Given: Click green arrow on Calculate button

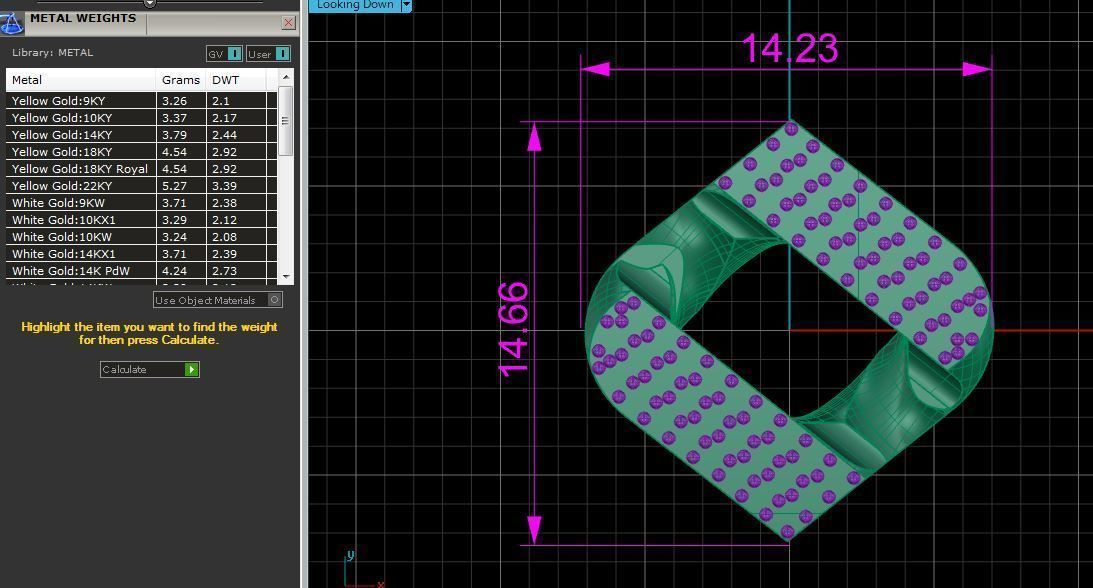Looking at the screenshot, I should [191, 369].
